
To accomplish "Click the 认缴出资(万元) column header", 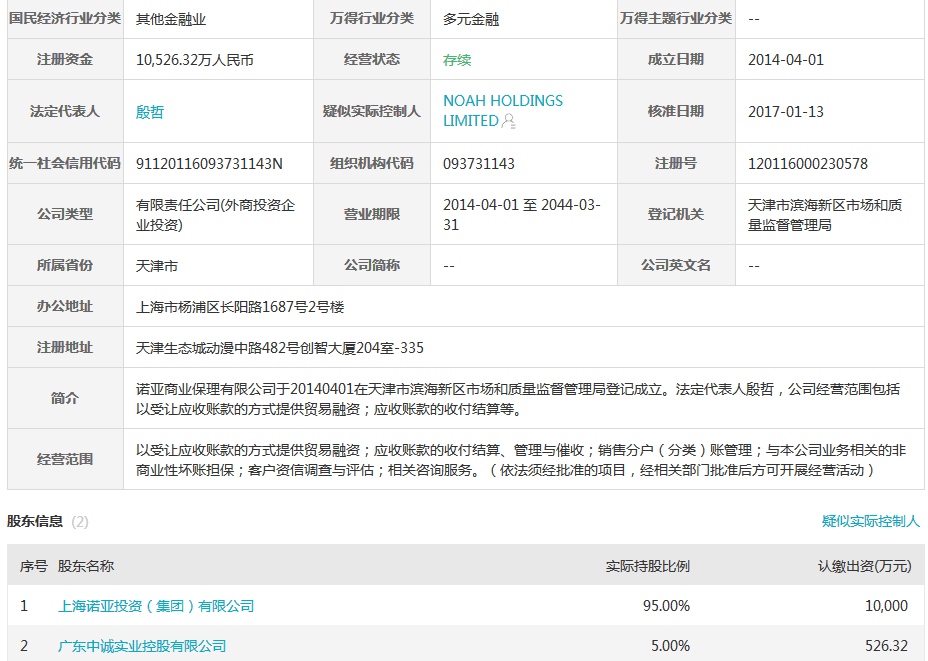I will pos(865,566).
